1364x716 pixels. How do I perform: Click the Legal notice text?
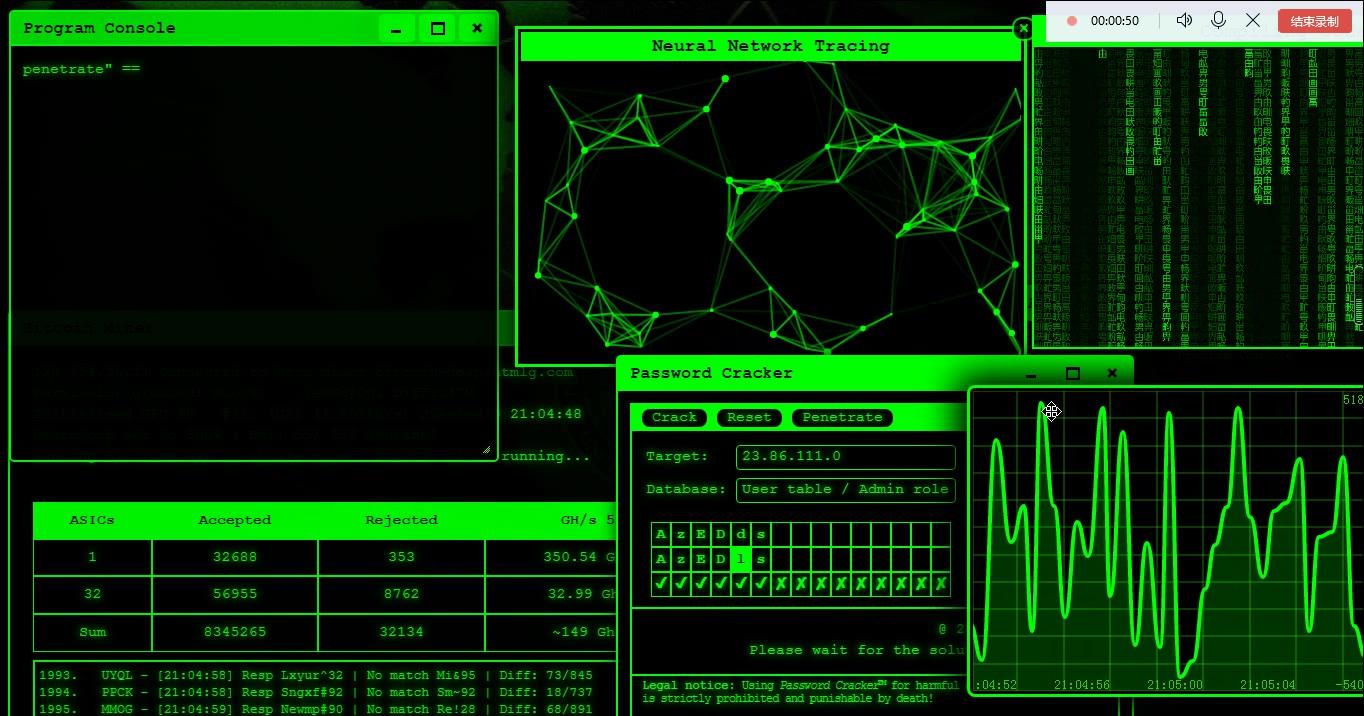click(800, 692)
